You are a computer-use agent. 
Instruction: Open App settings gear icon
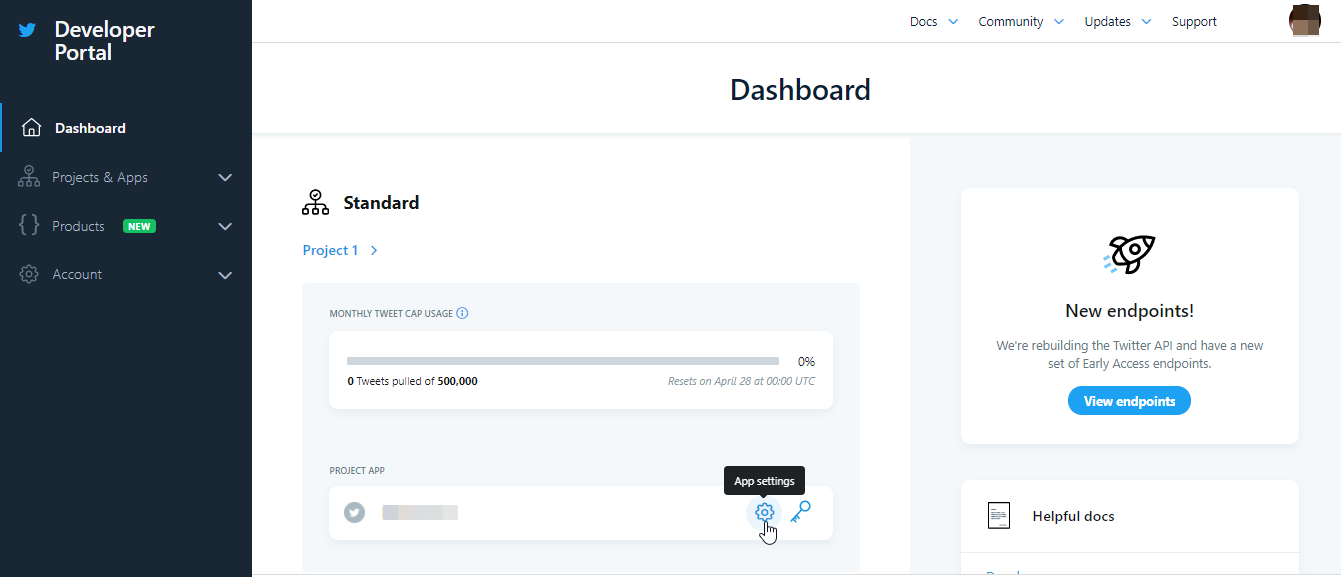click(x=765, y=513)
